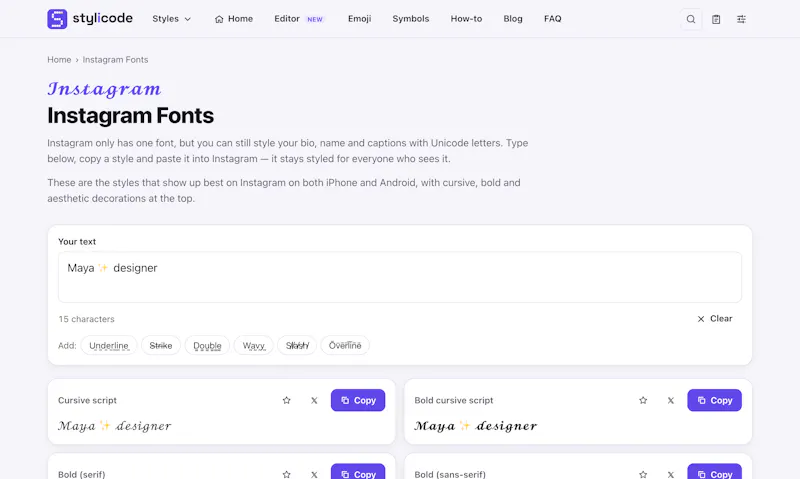Copy the Bold cursive script text
Screen dimensions: 800x479
[714, 400]
